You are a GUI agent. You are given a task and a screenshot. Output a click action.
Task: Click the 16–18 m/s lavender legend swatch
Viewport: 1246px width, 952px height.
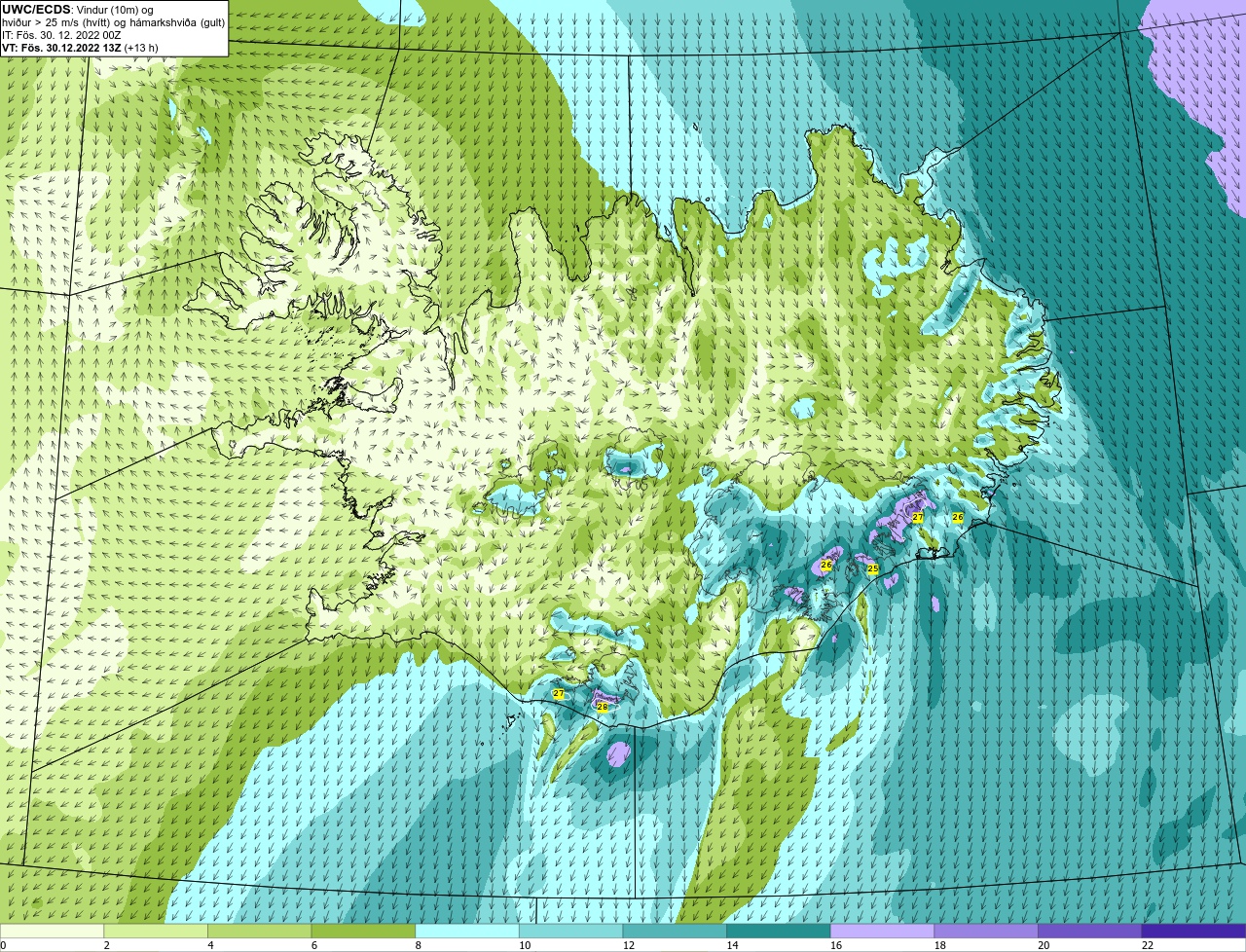[883, 931]
